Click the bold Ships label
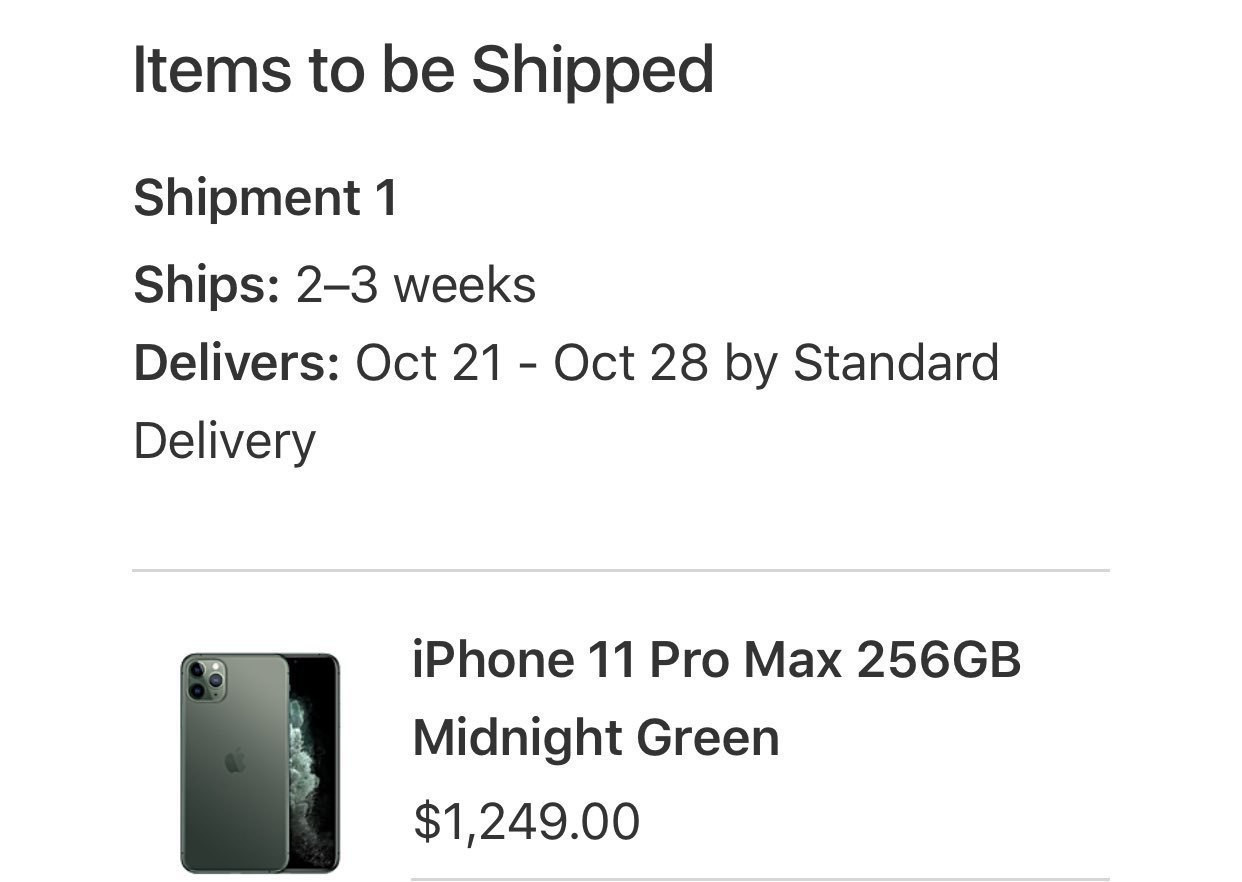This screenshot has width=1242, height=882. [x=206, y=285]
